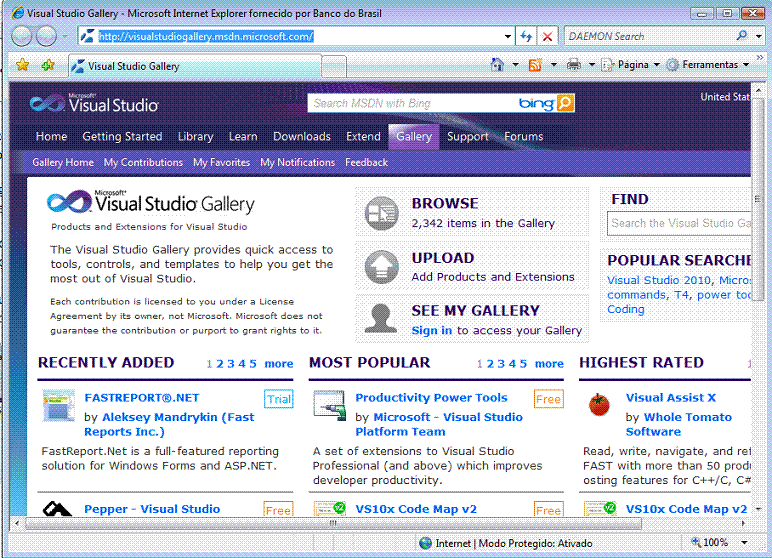
Task: Click the UPLOAD heading link
Action: click(x=443, y=258)
